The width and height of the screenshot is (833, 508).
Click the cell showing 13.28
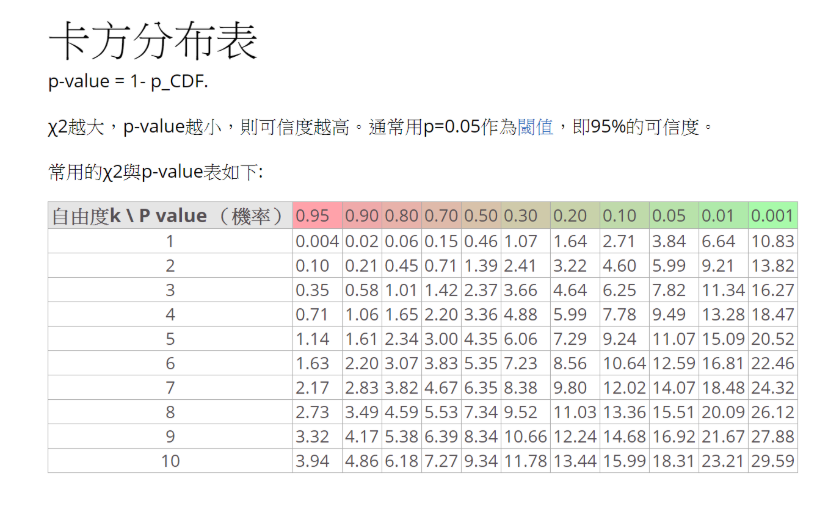723,315
